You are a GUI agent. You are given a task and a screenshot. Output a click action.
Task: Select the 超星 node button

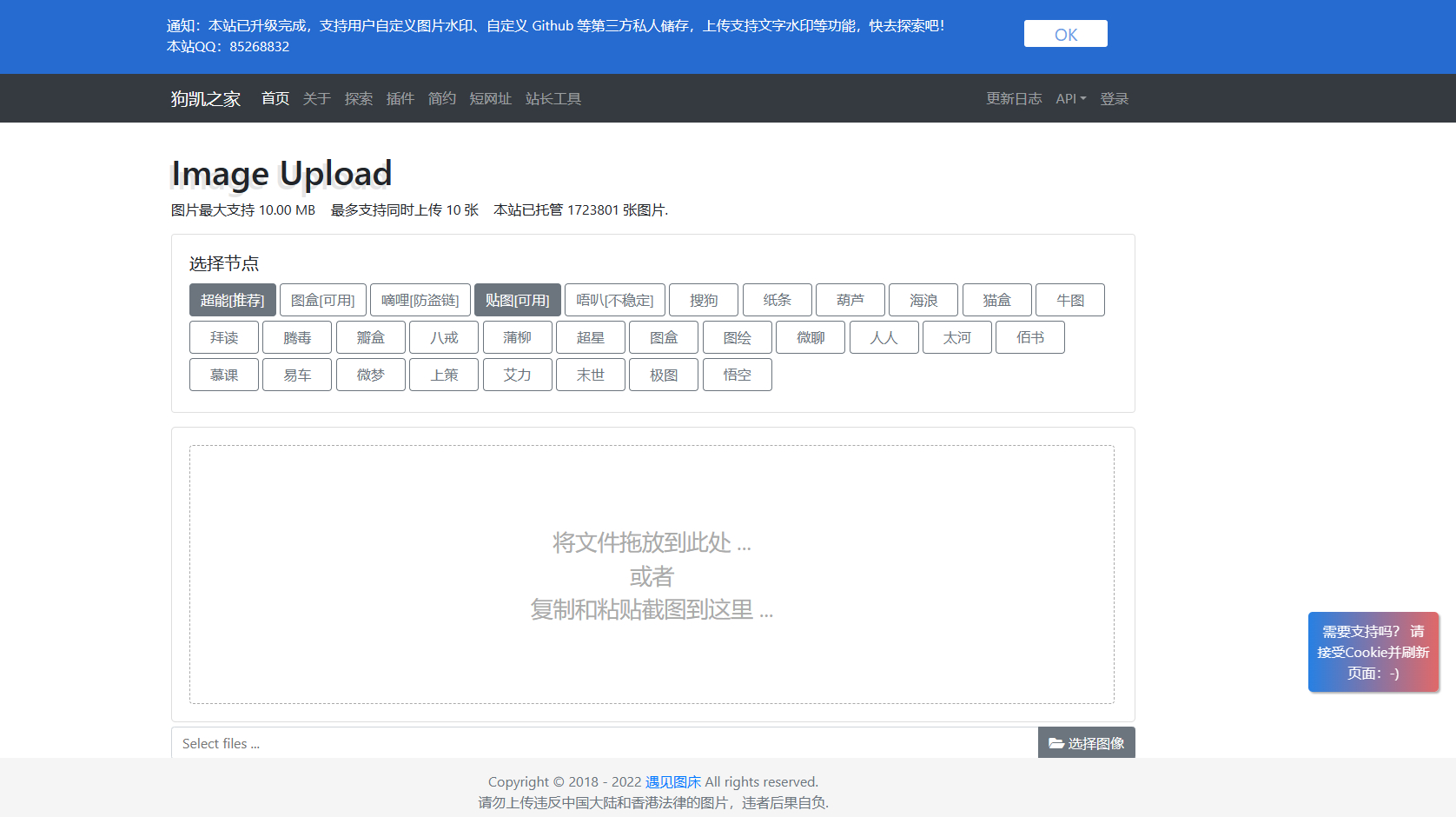tap(591, 337)
